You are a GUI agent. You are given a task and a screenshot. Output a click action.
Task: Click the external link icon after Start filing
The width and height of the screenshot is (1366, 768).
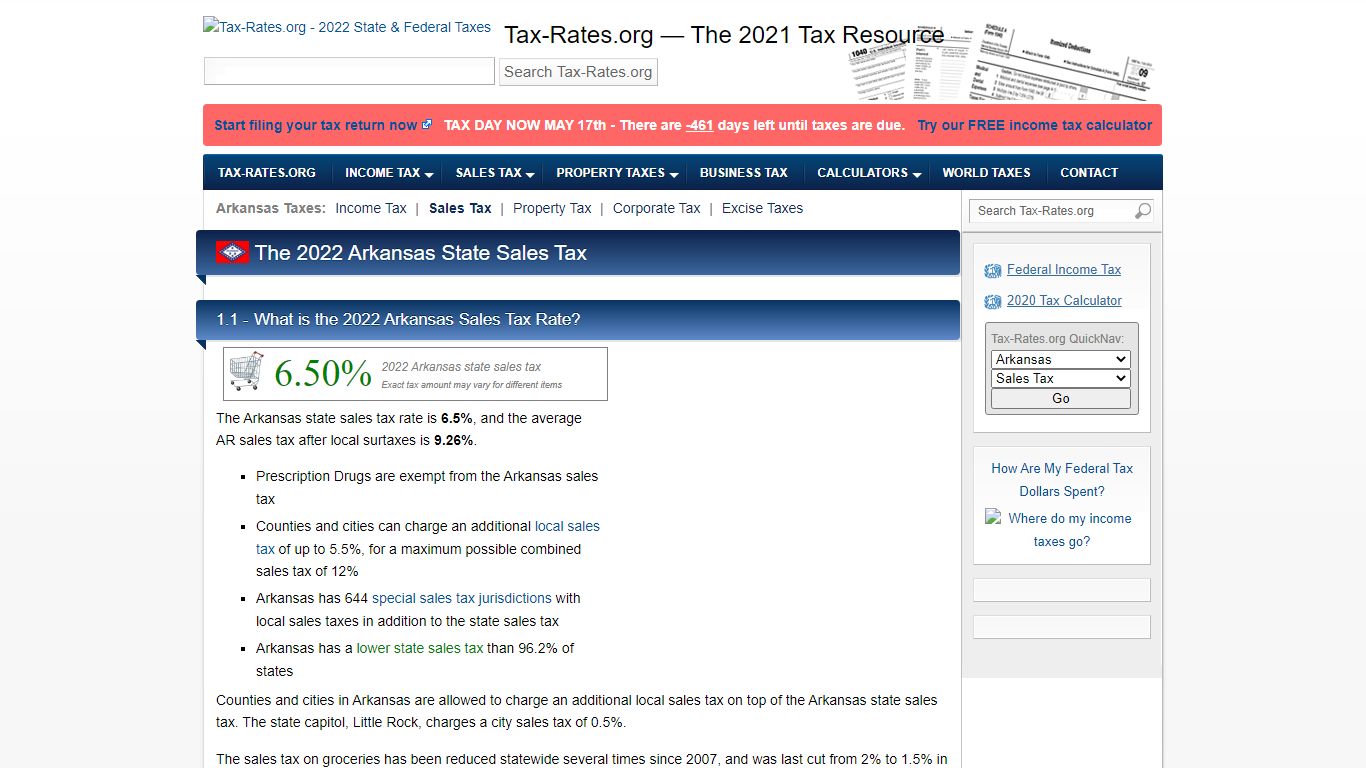(x=427, y=125)
